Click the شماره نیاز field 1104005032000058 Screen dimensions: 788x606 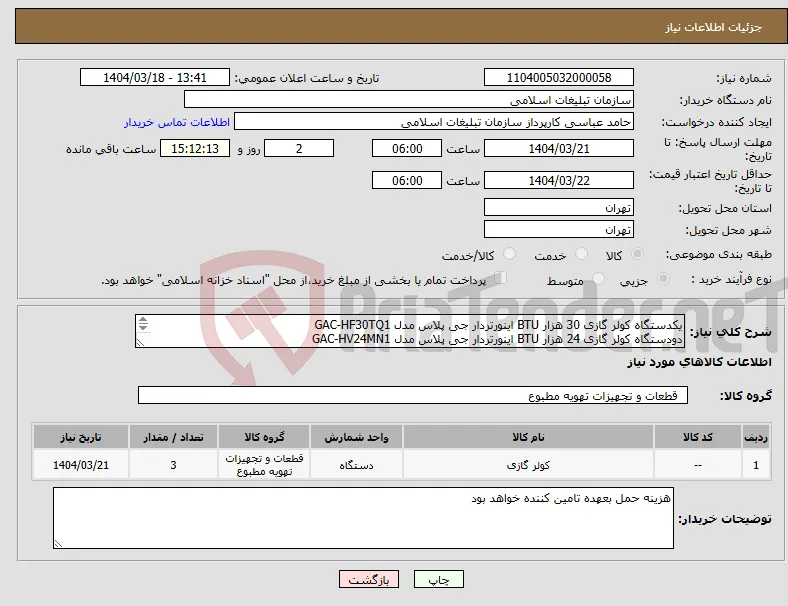(559, 77)
